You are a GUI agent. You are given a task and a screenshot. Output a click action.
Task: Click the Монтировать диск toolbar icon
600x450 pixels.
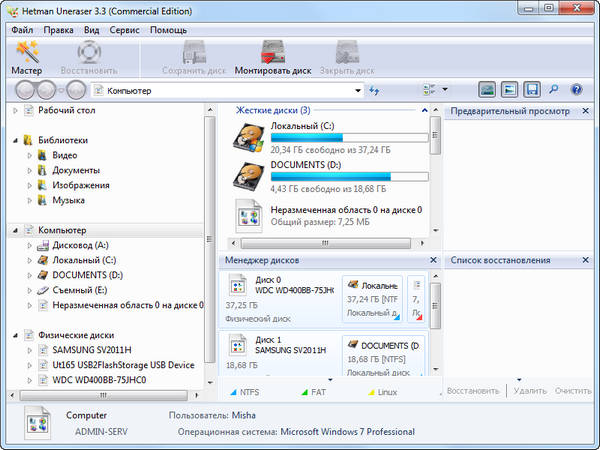(273, 57)
